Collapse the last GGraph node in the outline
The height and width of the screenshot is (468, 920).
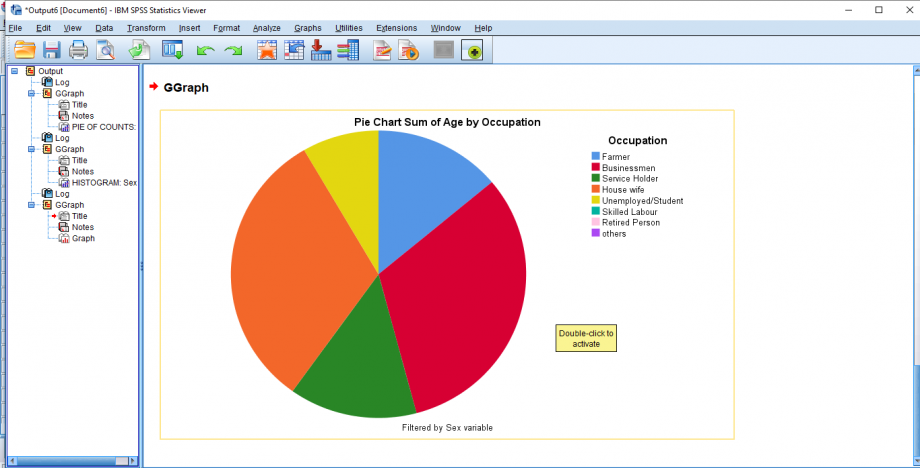click(32, 205)
